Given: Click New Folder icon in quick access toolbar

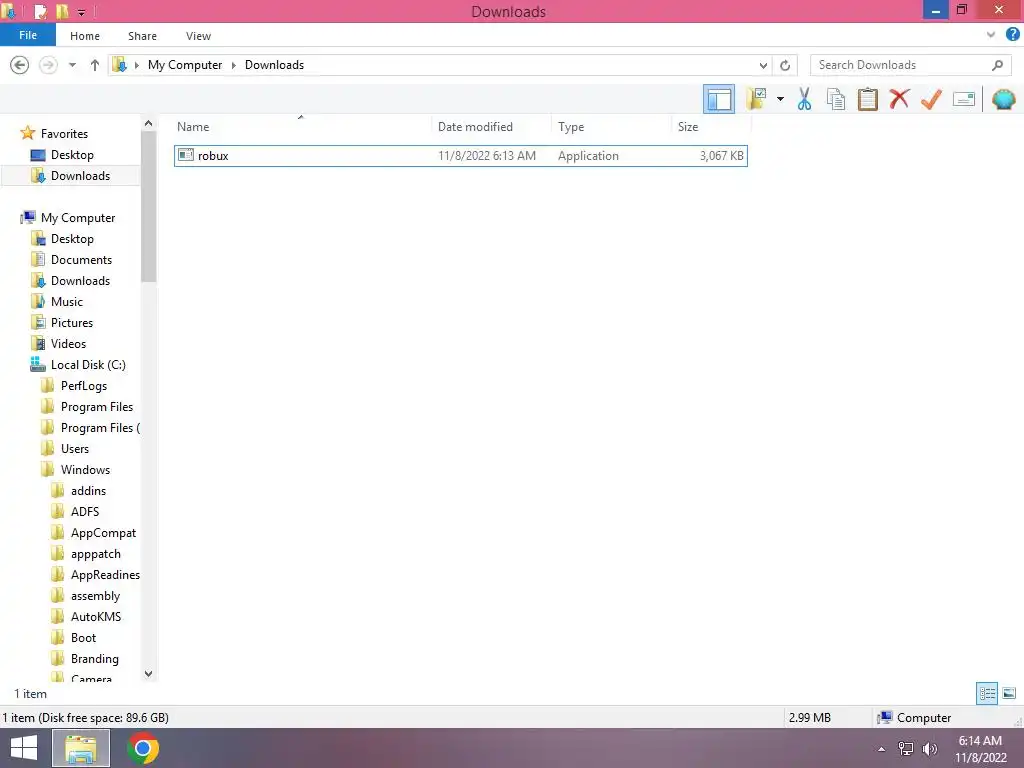Looking at the screenshot, I should 62,11.
